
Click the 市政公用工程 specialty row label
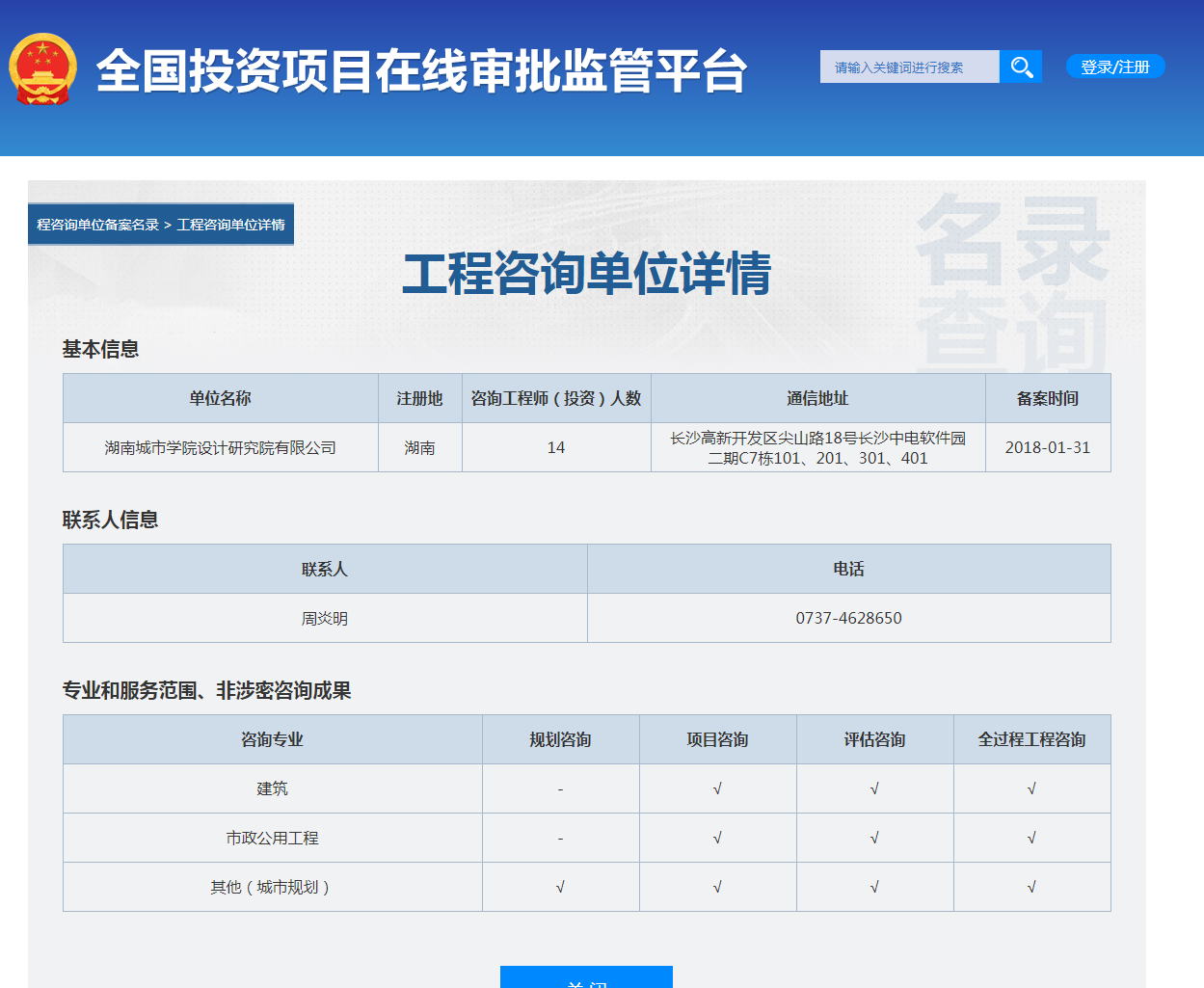273,839
